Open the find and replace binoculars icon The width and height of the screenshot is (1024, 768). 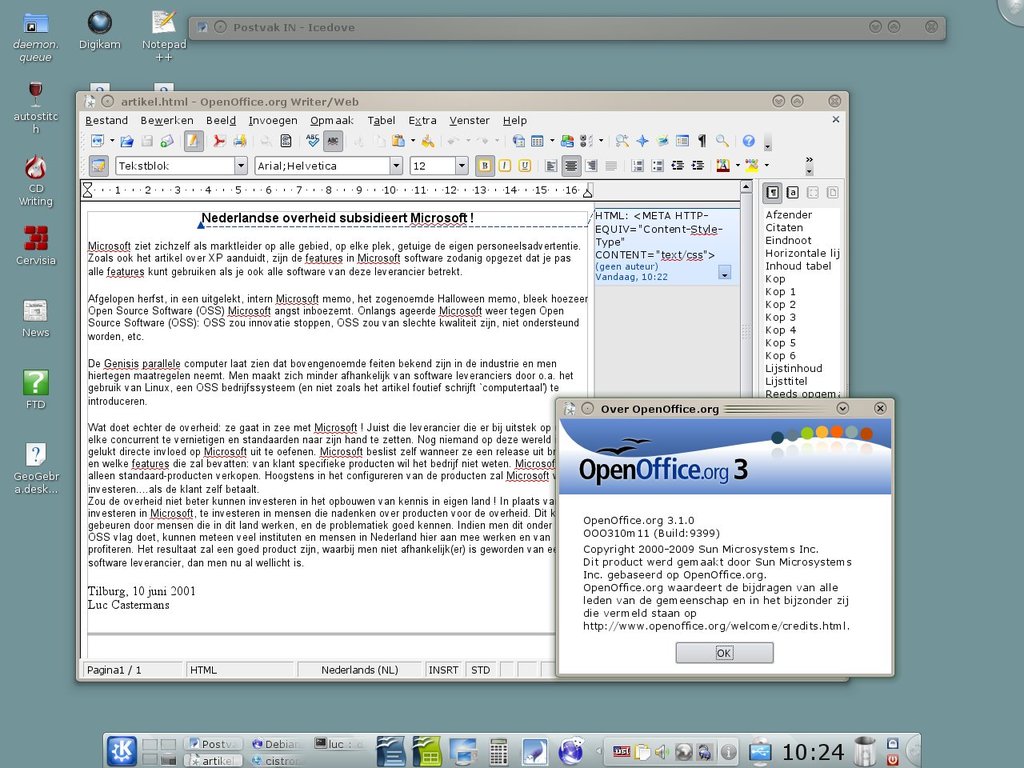pos(622,141)
